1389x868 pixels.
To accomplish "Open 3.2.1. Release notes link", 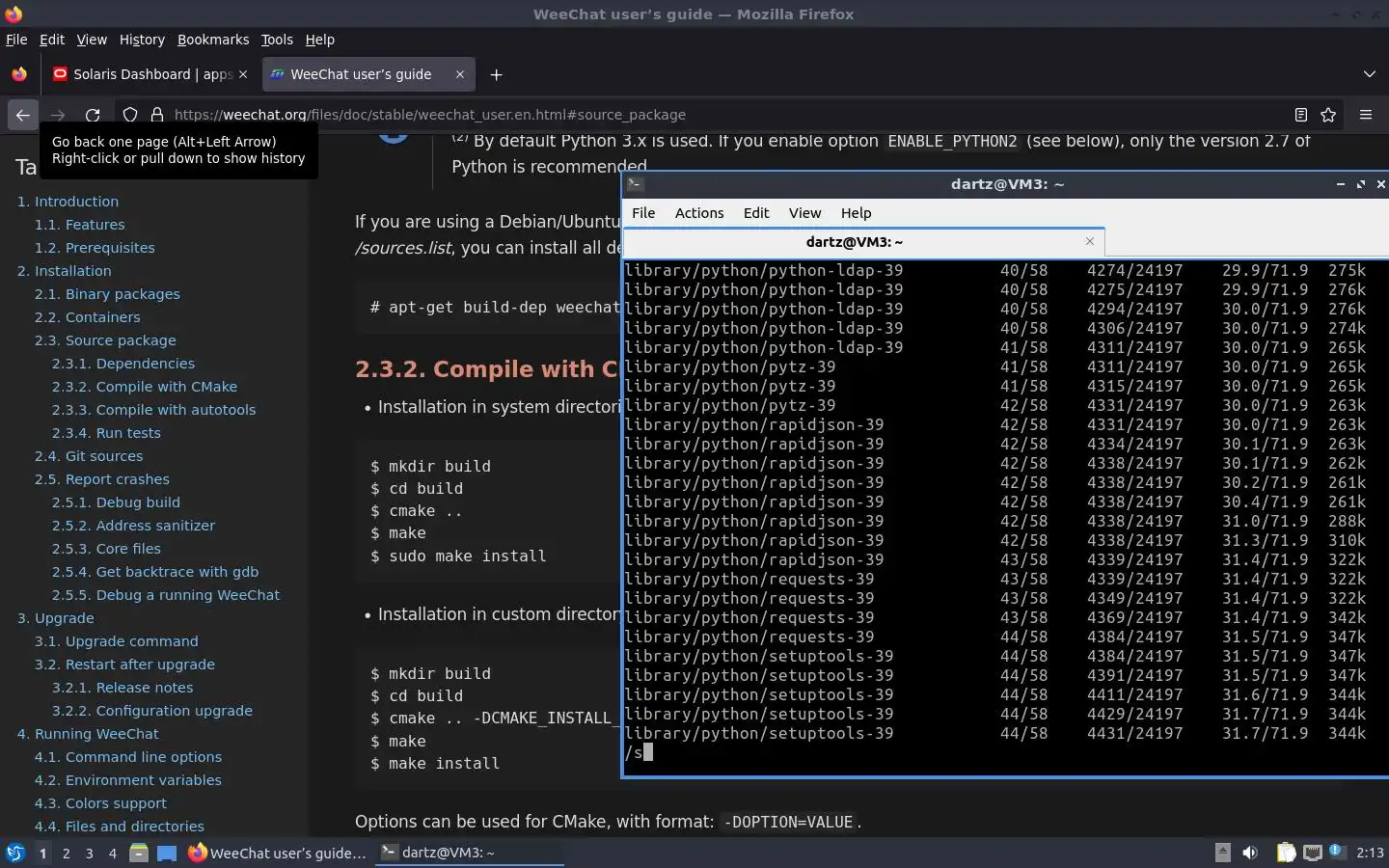I will (x=123, y=688).
